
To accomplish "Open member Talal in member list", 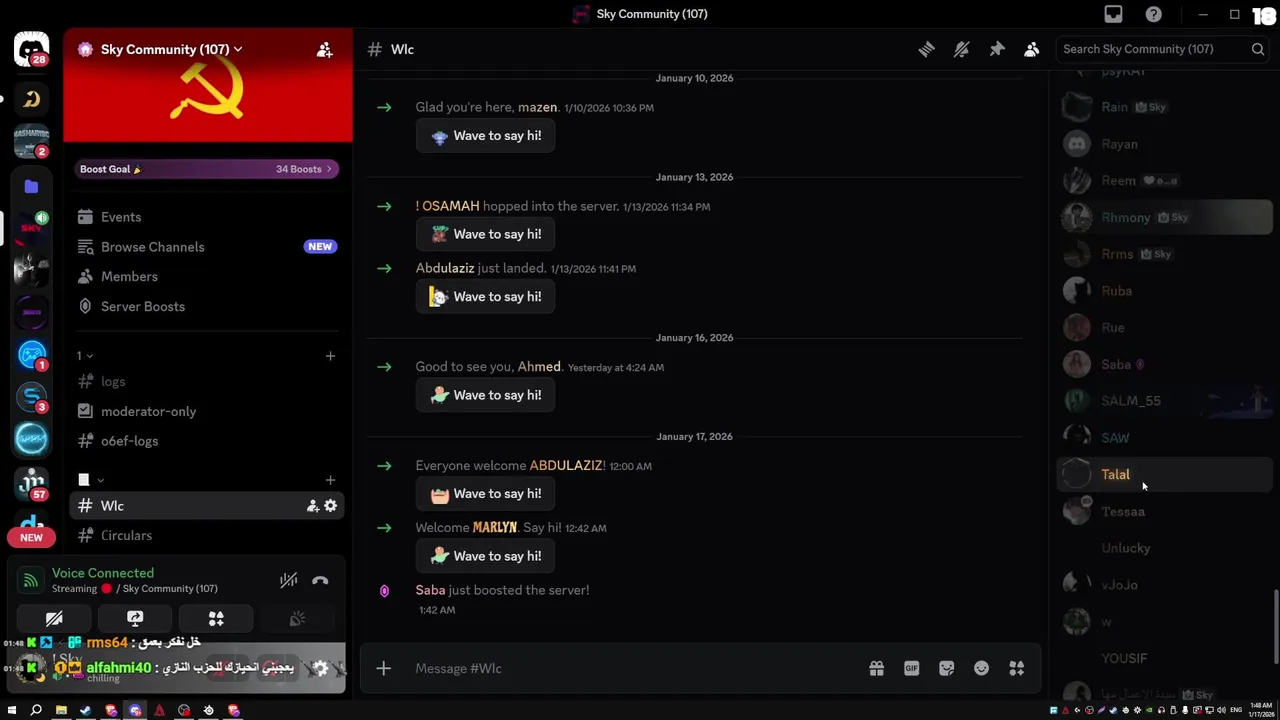I will 1165,475.
